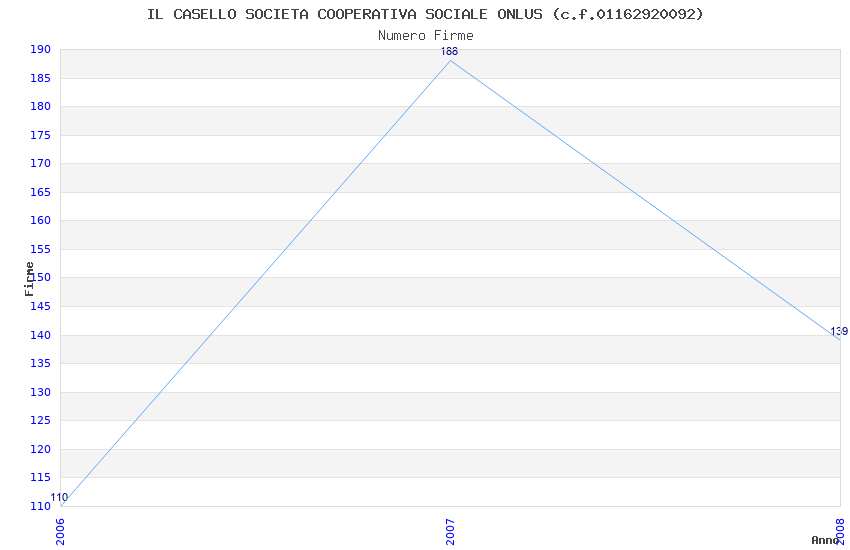The width and height of the screenshot is (850, 550).
Task: Click y-axis value 125
Action: (x=40, y=420)
